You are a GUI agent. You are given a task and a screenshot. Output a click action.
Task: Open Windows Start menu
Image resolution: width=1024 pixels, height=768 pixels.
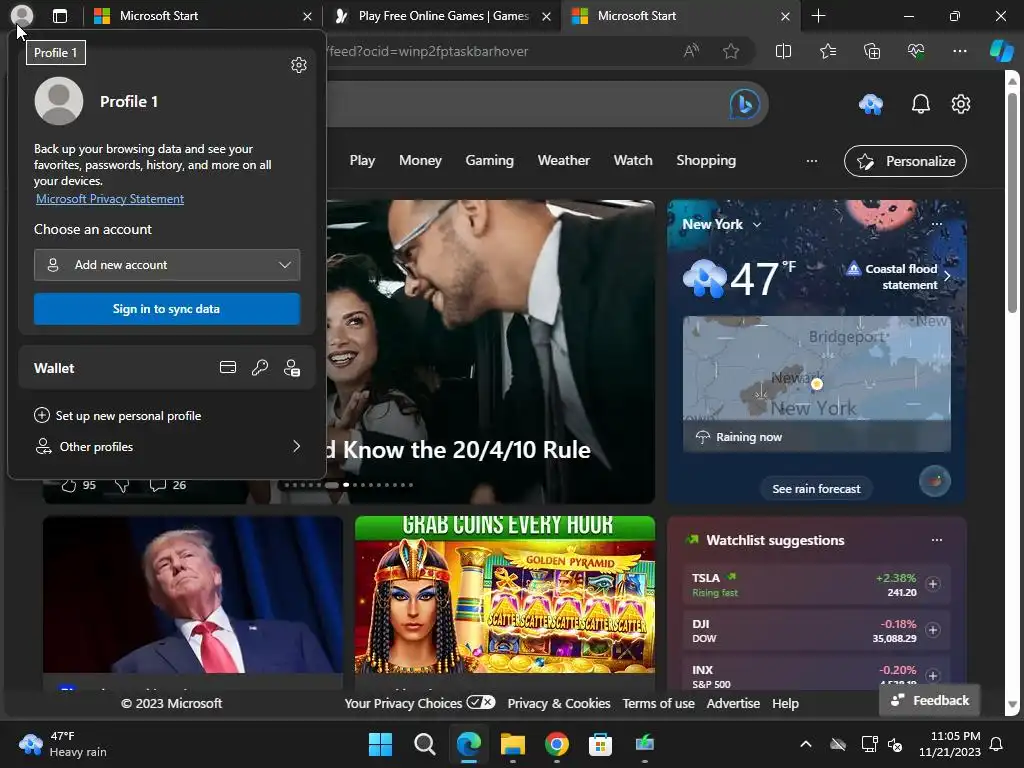click(x=380, y=744)
